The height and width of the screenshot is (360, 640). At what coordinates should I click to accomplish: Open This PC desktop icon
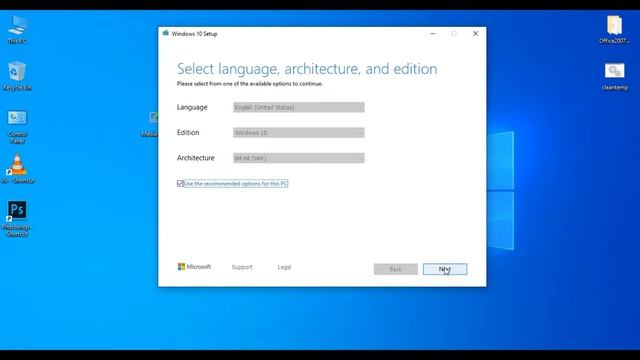point(17,29)
